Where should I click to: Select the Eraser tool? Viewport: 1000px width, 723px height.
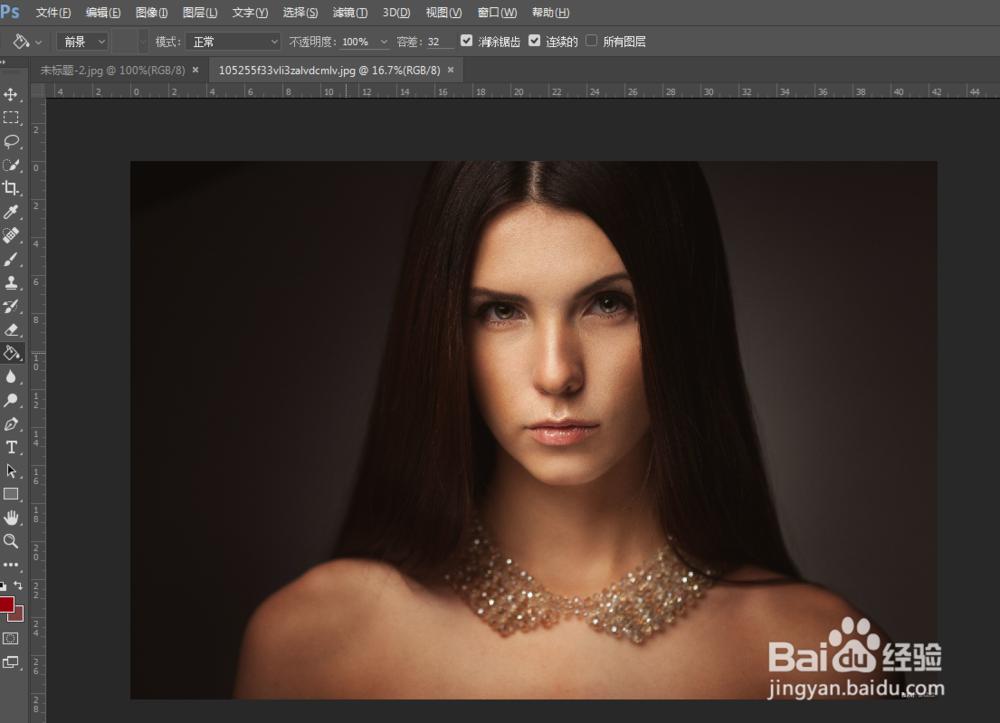pyautogui.click(x=11, y=330)
